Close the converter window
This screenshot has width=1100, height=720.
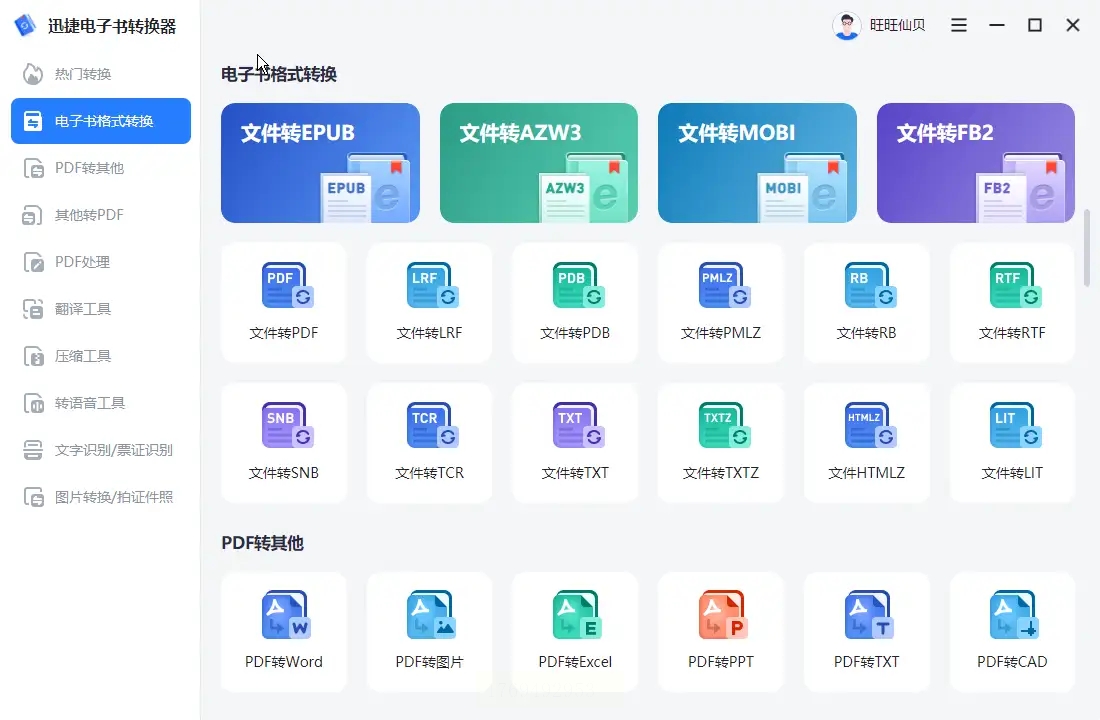pyautogui.click(x=1073, y=25)
